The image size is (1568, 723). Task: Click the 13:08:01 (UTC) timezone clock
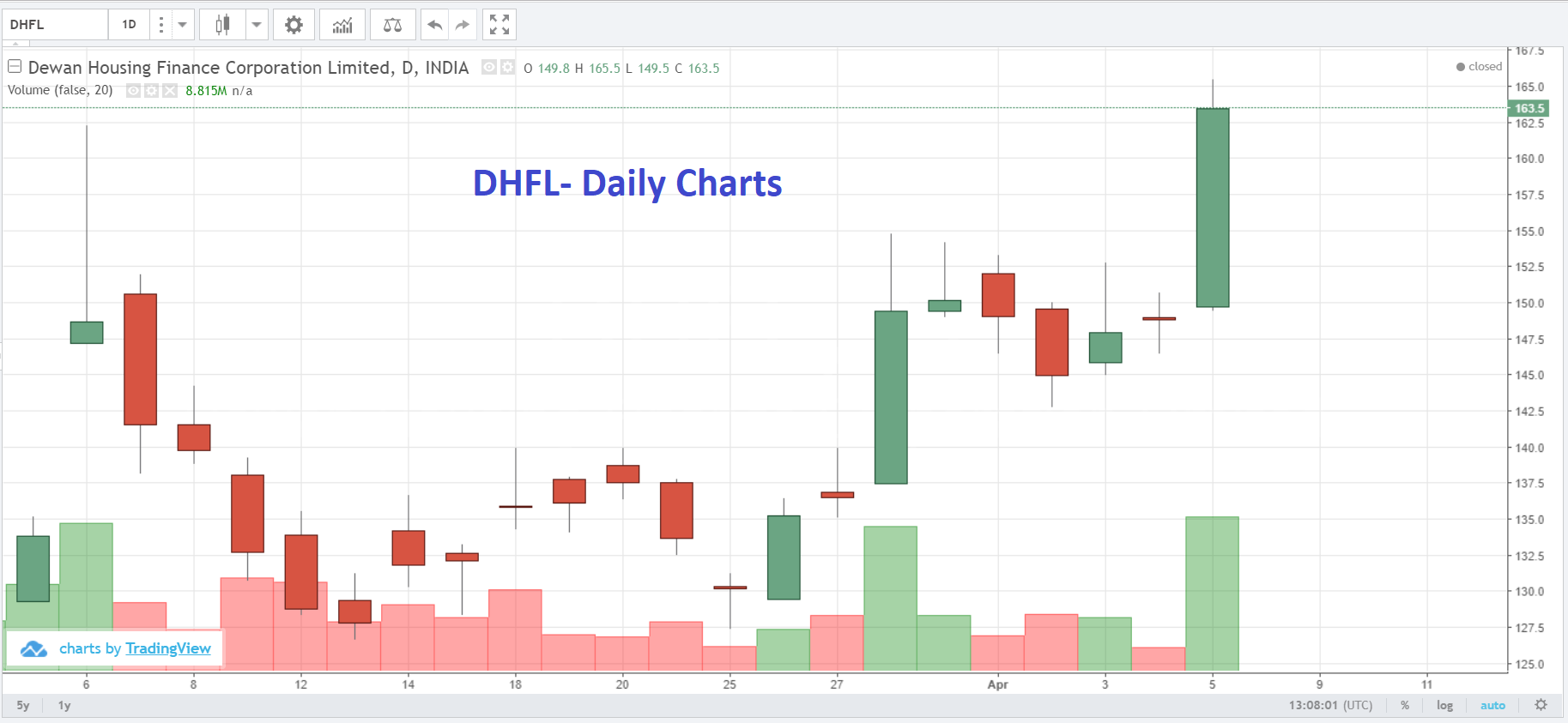point(1330,706)
